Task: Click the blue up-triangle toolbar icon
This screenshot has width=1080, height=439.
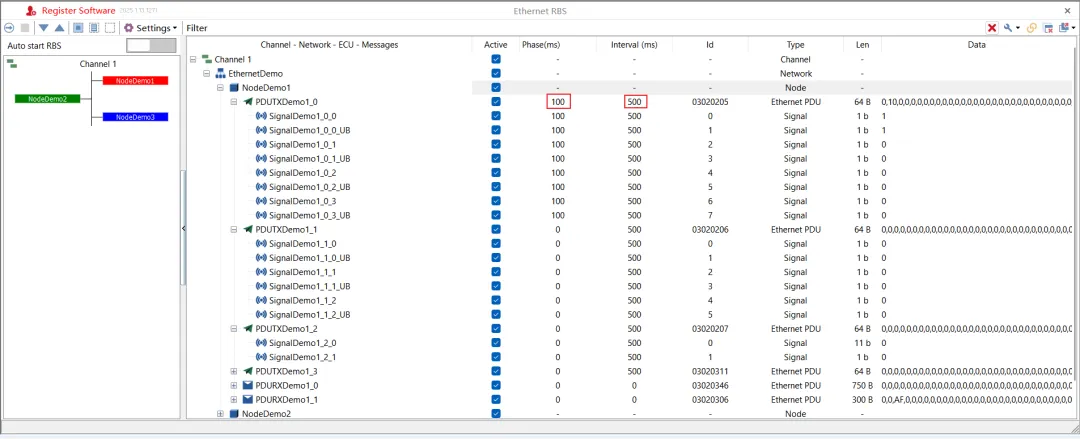Action: click(59, 28)
